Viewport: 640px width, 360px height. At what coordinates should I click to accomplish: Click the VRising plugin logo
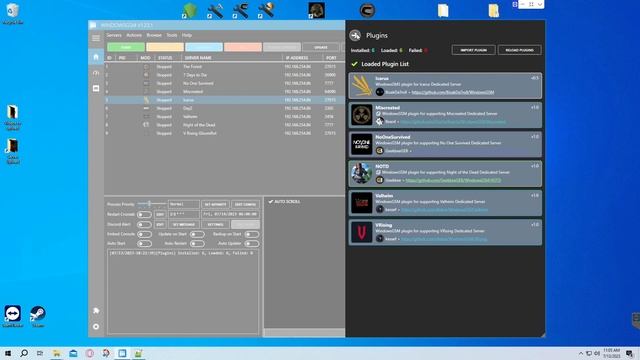tap(362, 232)
